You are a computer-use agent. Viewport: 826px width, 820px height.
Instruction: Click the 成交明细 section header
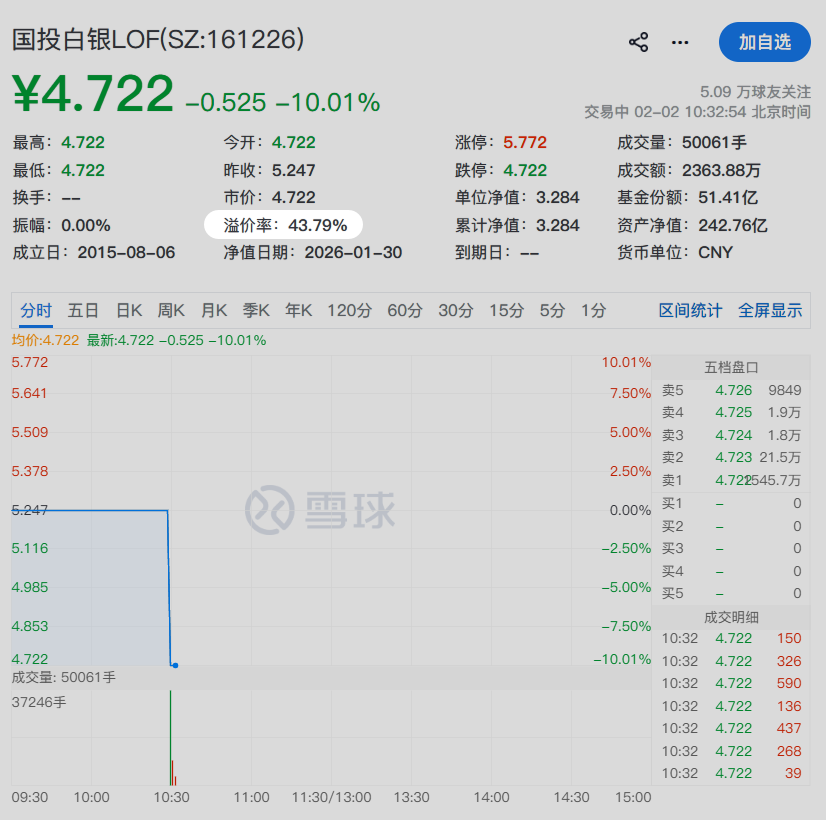click(731, 617)
